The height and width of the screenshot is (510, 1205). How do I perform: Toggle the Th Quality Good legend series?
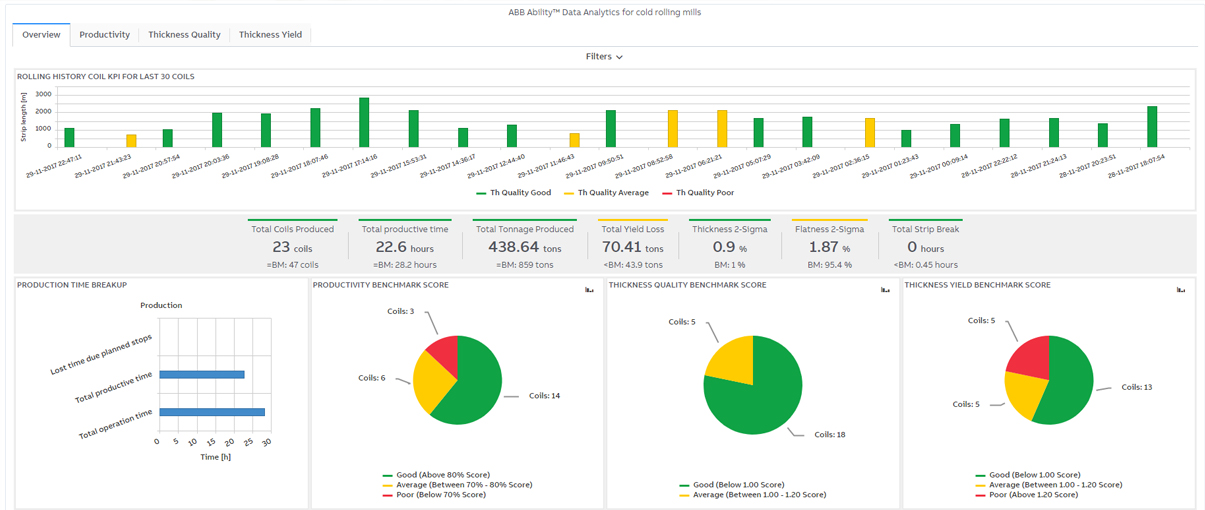(513, 193)
